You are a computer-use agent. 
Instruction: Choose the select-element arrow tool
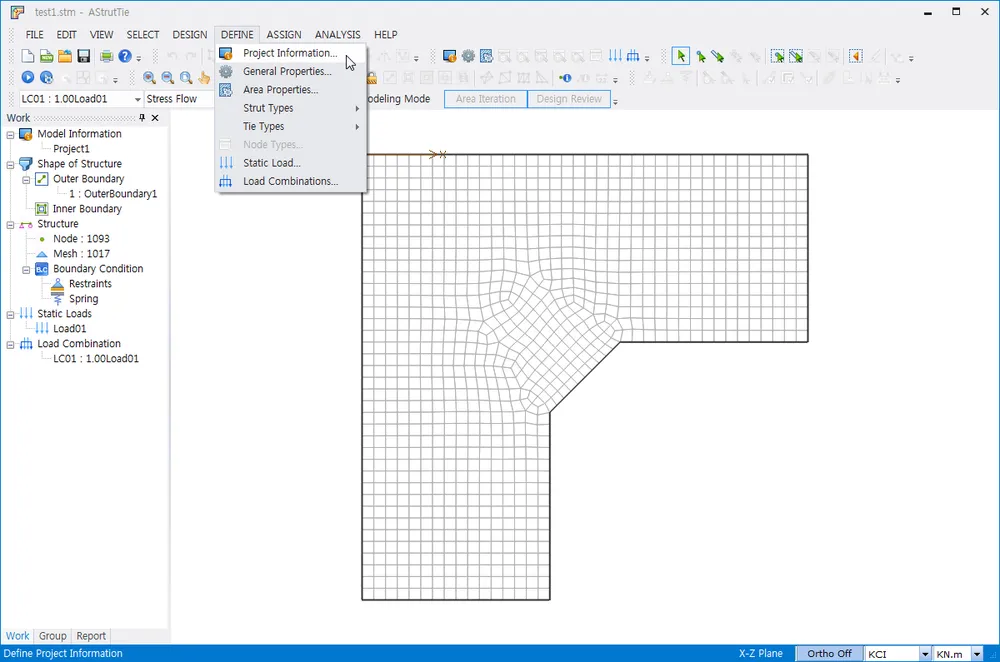coord(718,57)
